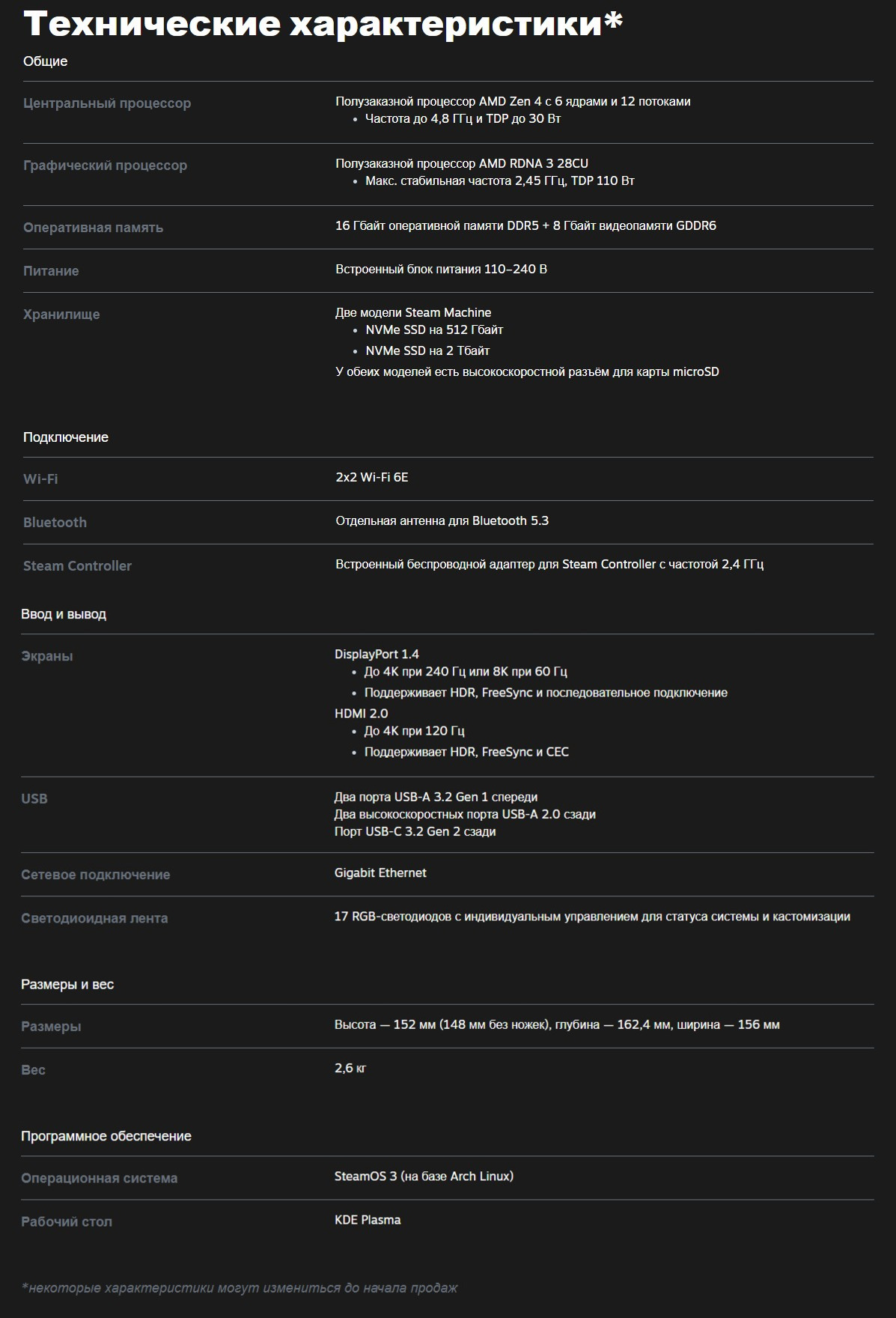Click the Технические характеристики heading
Screen dimensions: 896x1318
click(323, 24)
